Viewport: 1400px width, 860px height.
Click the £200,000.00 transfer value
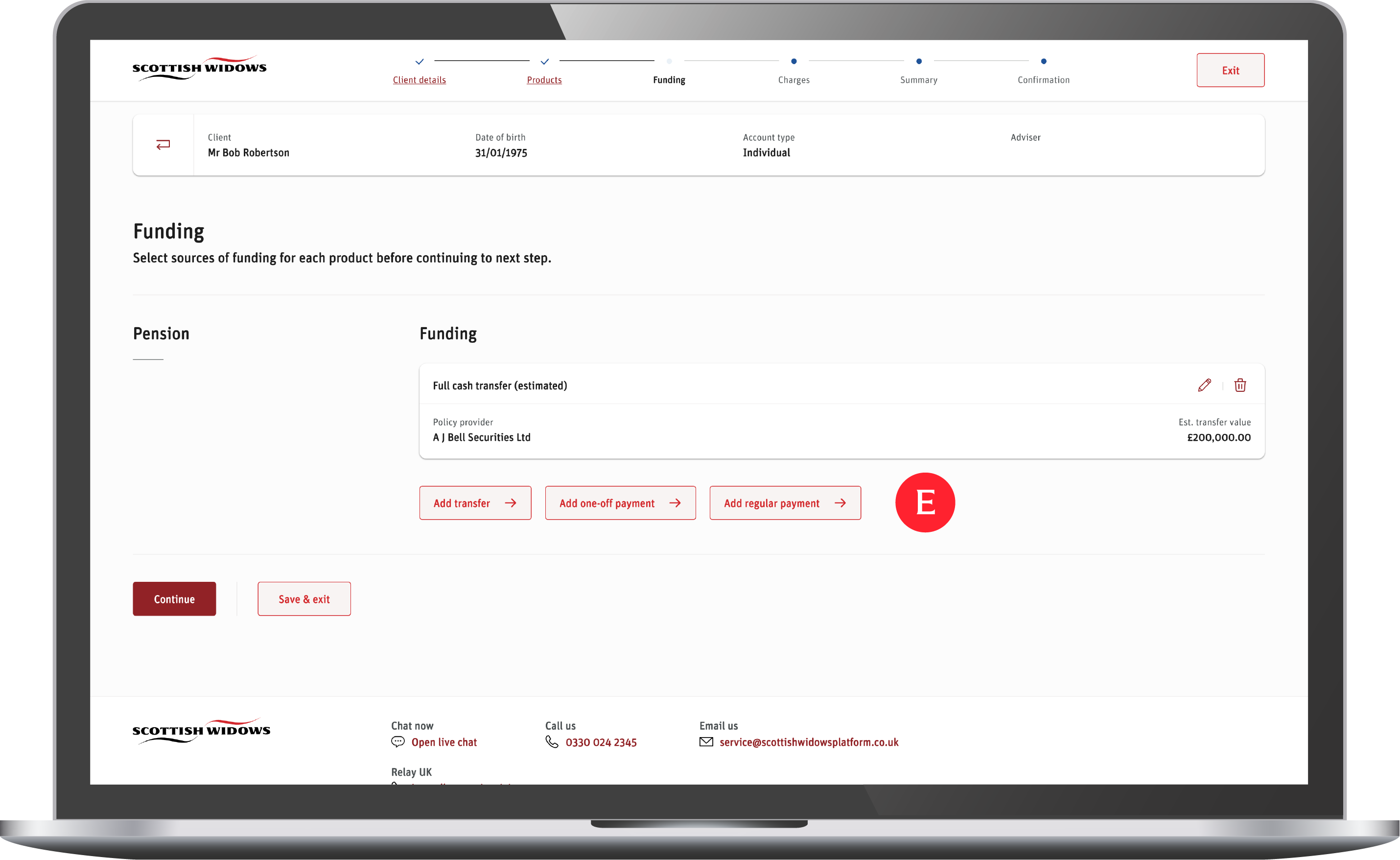[1219, 437]
